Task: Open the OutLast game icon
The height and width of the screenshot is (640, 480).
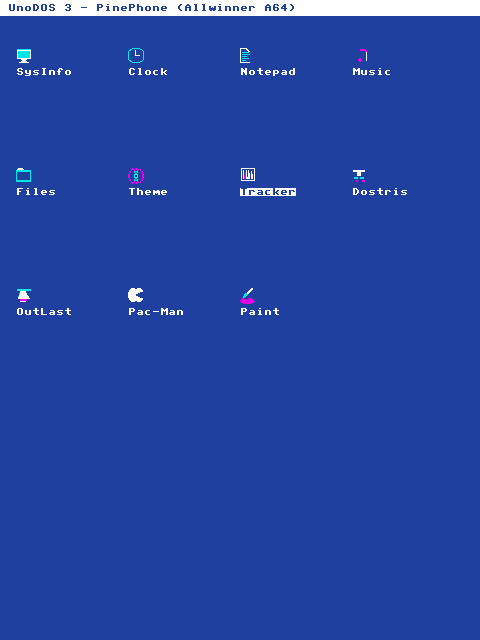Action: point(24,295)
